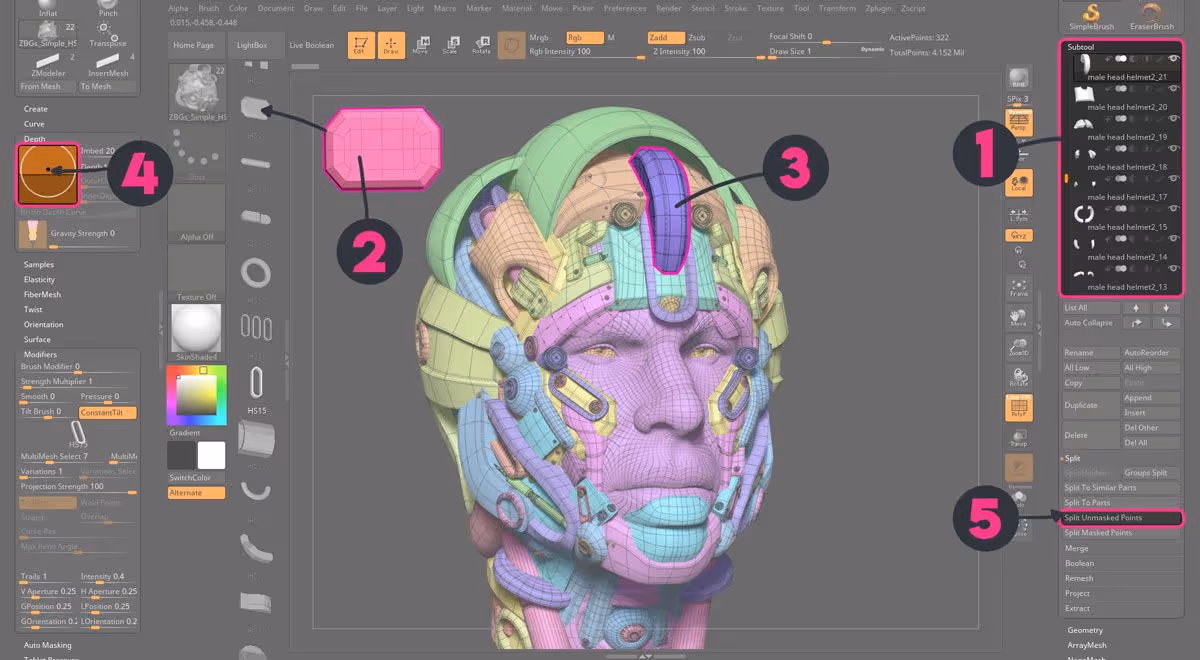
Task: Toggle visibility eye of male head helmet2_20
Action: pyautogui.click(x=1174, y=89)
